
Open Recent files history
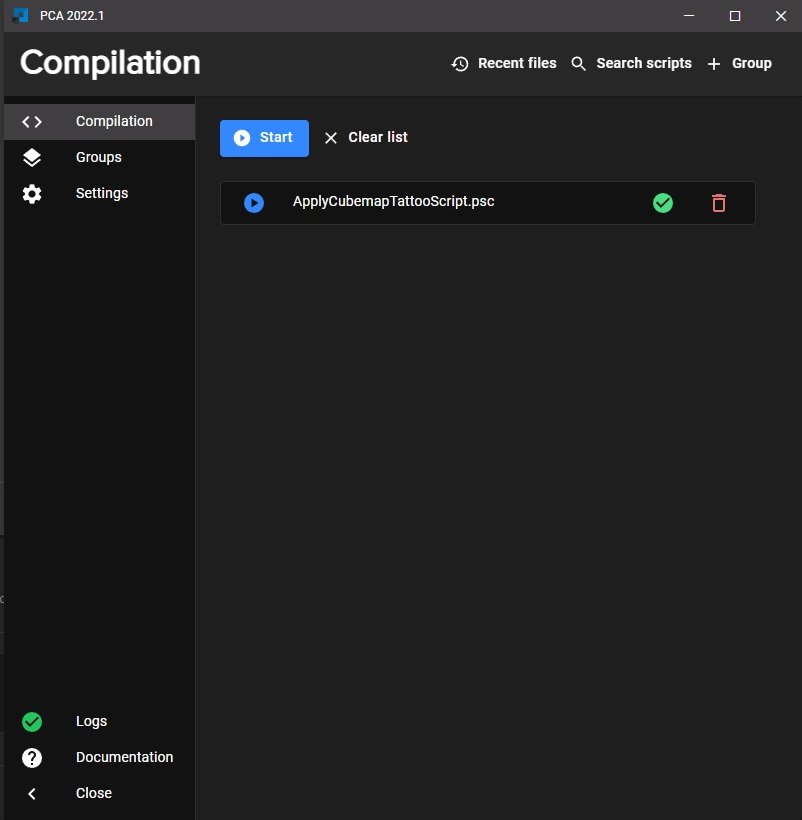(503, 63)
